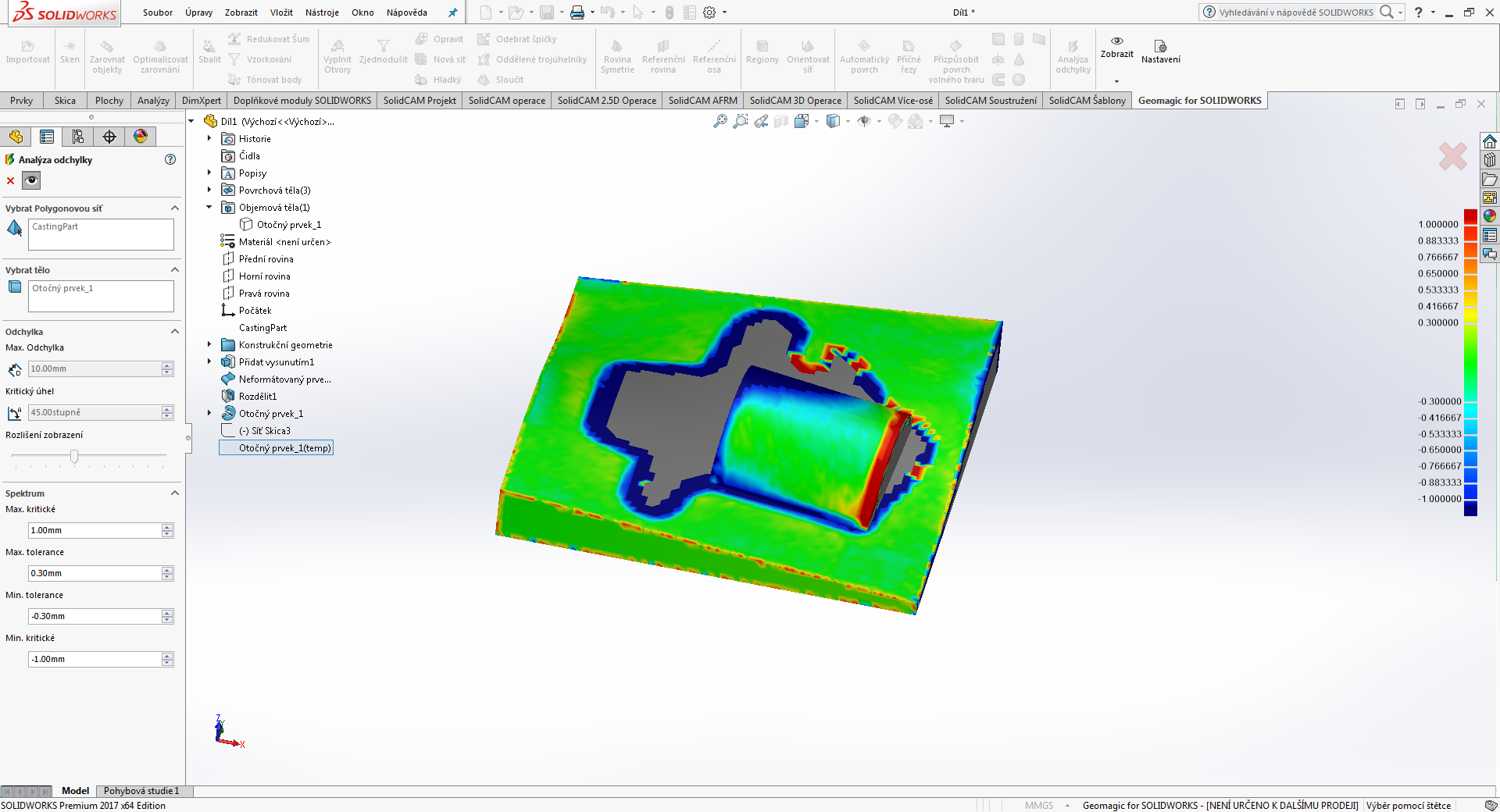Collapse the Spektrum section
1500x812 pixels.
(x=175, y=493)
